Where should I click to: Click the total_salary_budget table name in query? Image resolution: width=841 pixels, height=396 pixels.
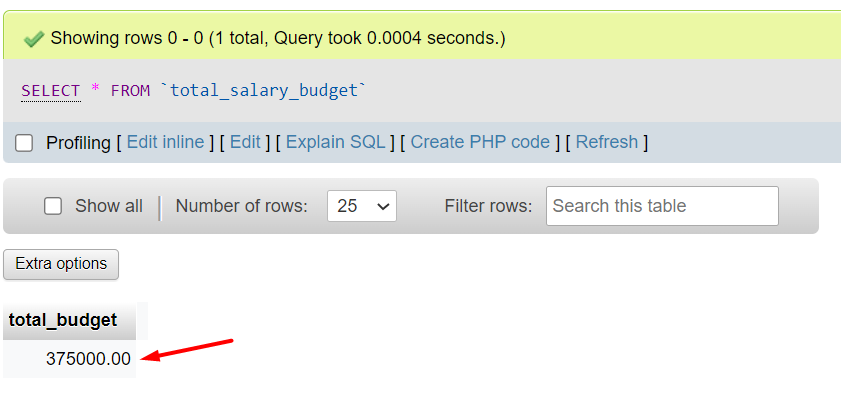pyautogui.click(x=263, y=90)
